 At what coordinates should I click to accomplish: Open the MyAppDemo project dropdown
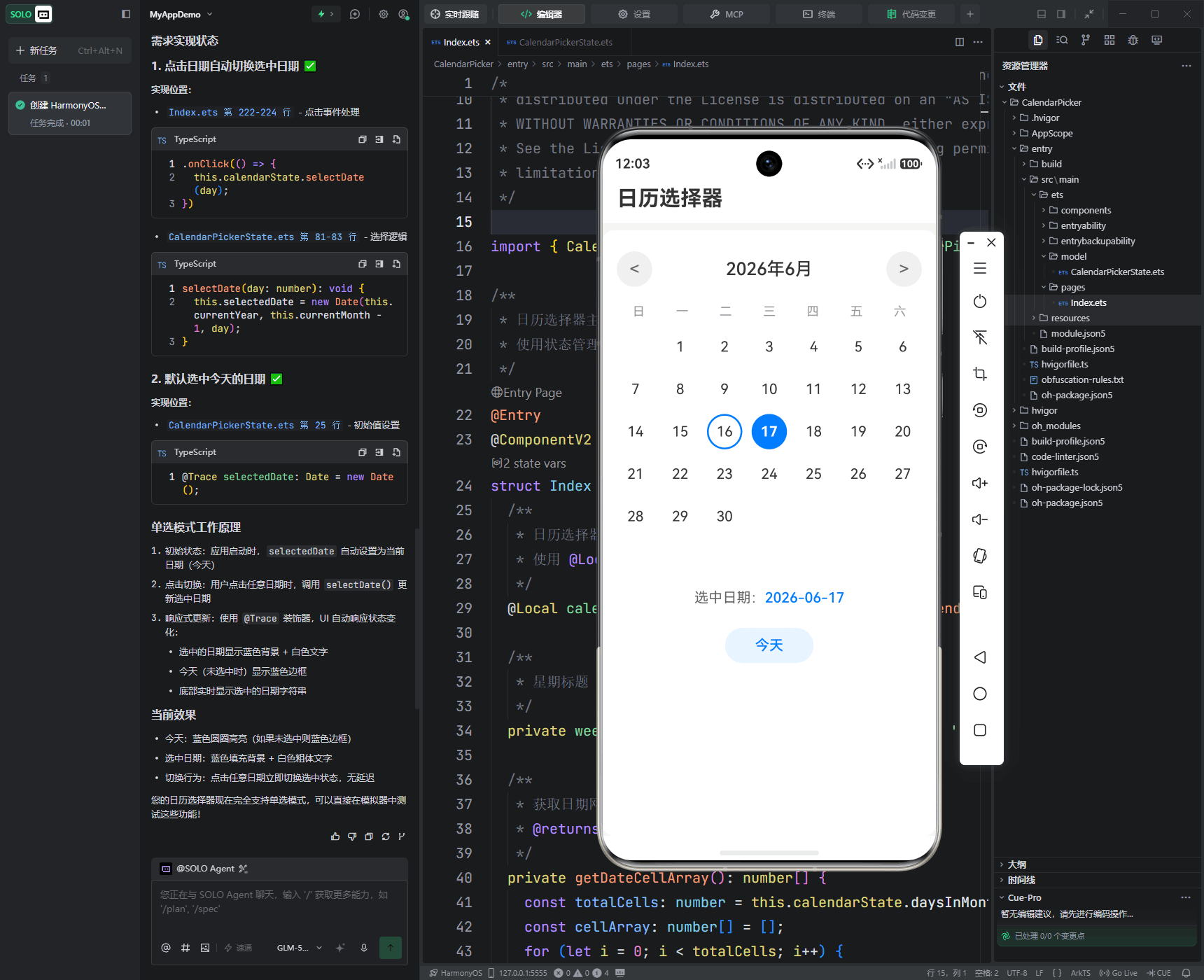(x=181, y=14)
